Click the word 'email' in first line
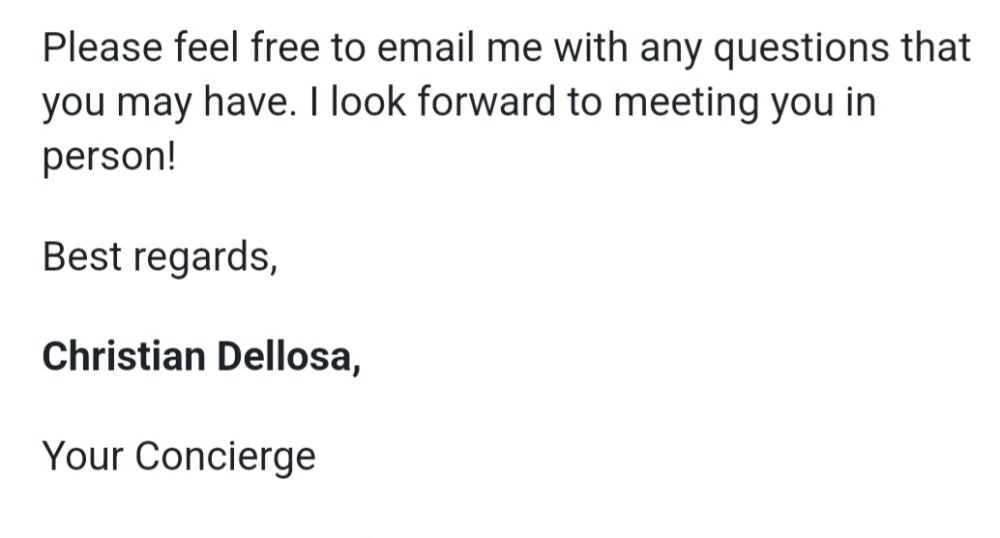The image size is (1000, 538). (426, 48)
